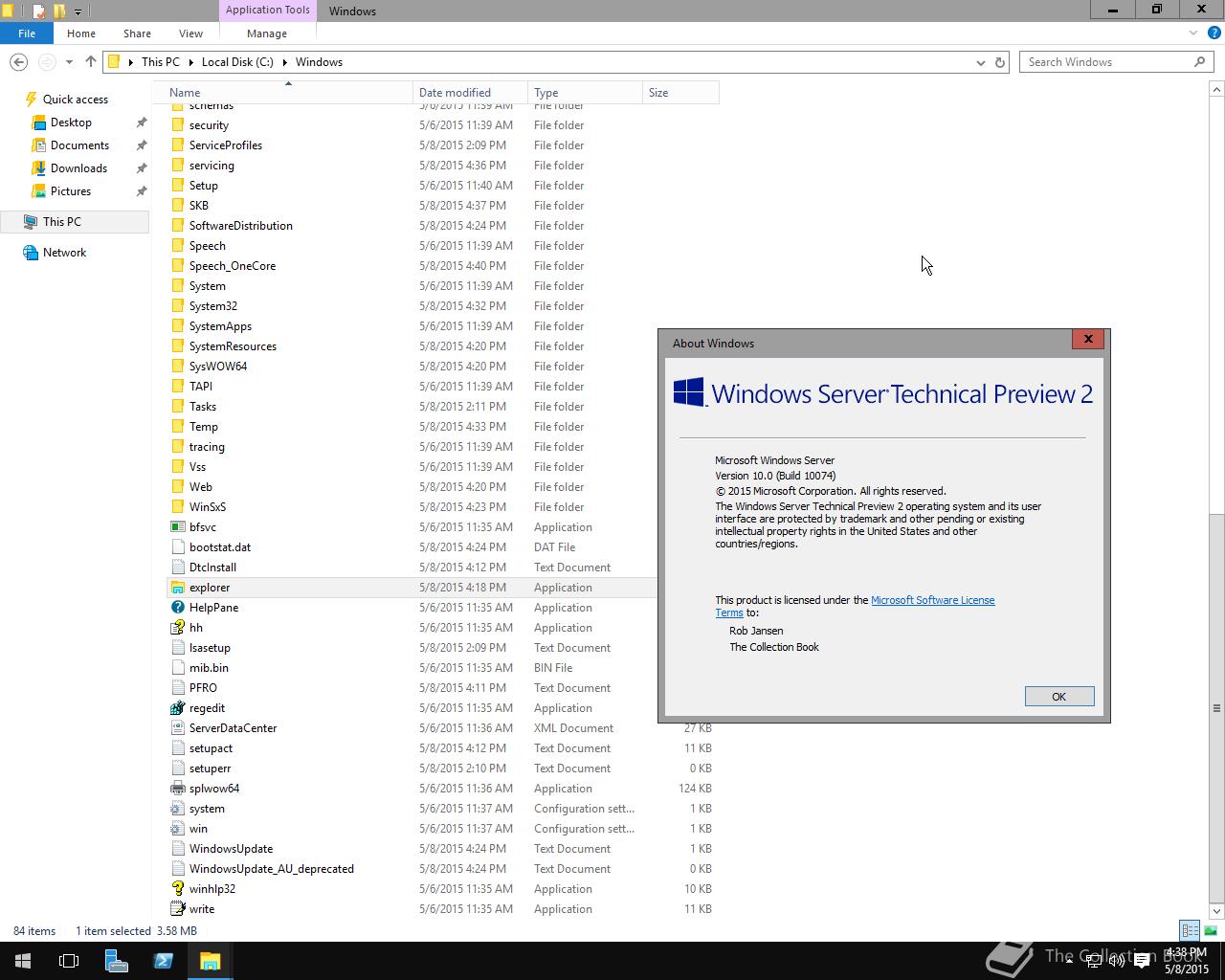Select Network in navigation pane
Viewport: 1225px width, 980px height.
tap(64, 253)
